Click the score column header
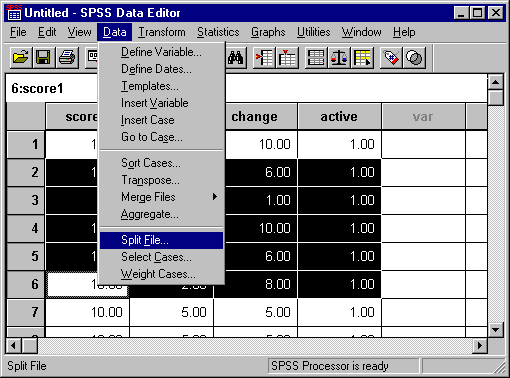 click(x=72, y=117)
